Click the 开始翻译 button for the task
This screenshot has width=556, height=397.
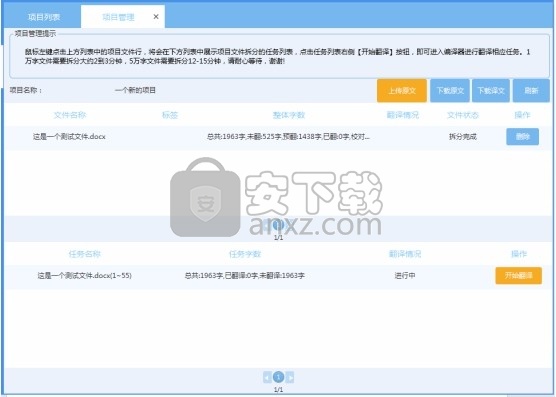coord(518,275)
